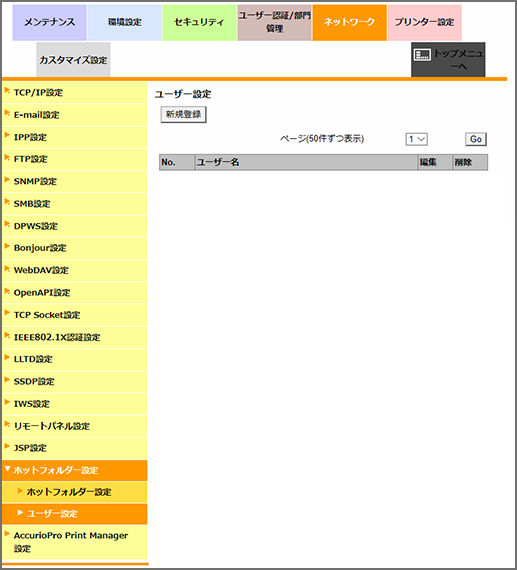Open E-mail設定 in the sidebar
The height and width of the screenshot is (570, 517).
tap(75, 115)
